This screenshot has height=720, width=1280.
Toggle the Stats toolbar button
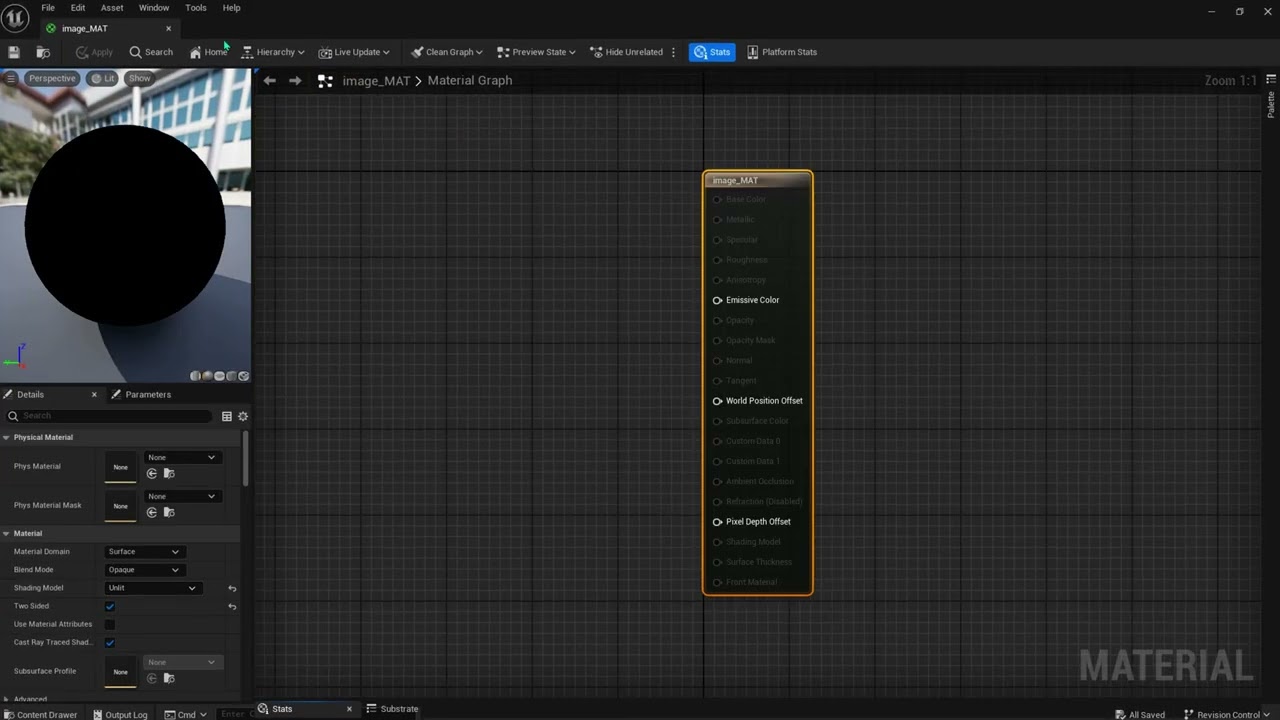click(712, 52)
